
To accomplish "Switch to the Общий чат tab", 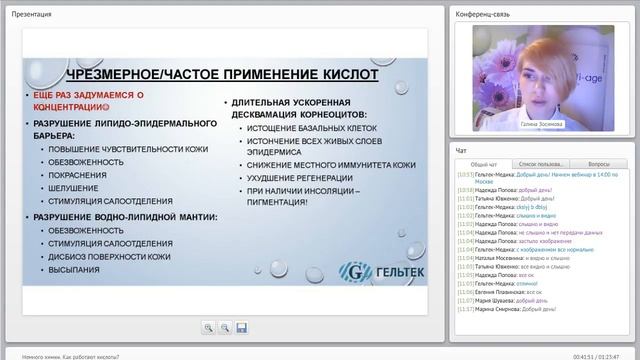I will tap(484, 164).
